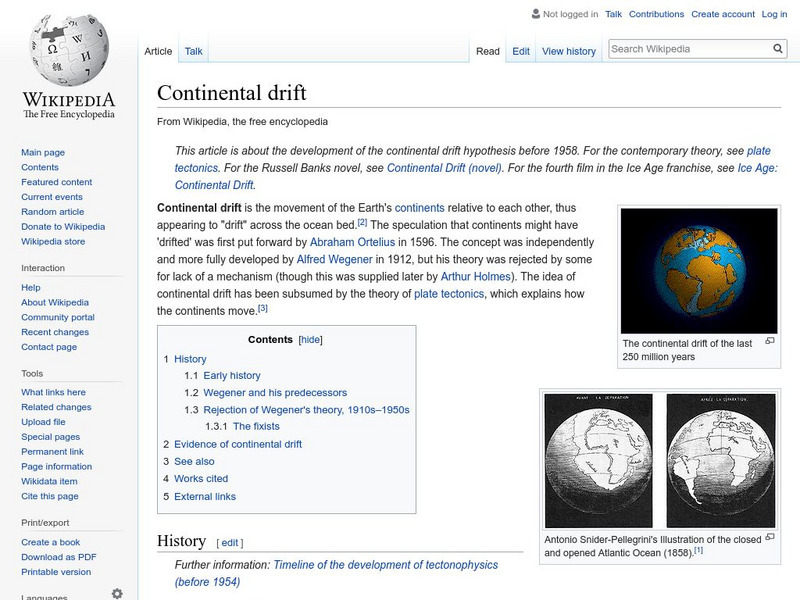The height and width of the screenshot is (600, 800).
Task: Click Create a book
Action: pyautogui.click(x=51, y=542)
